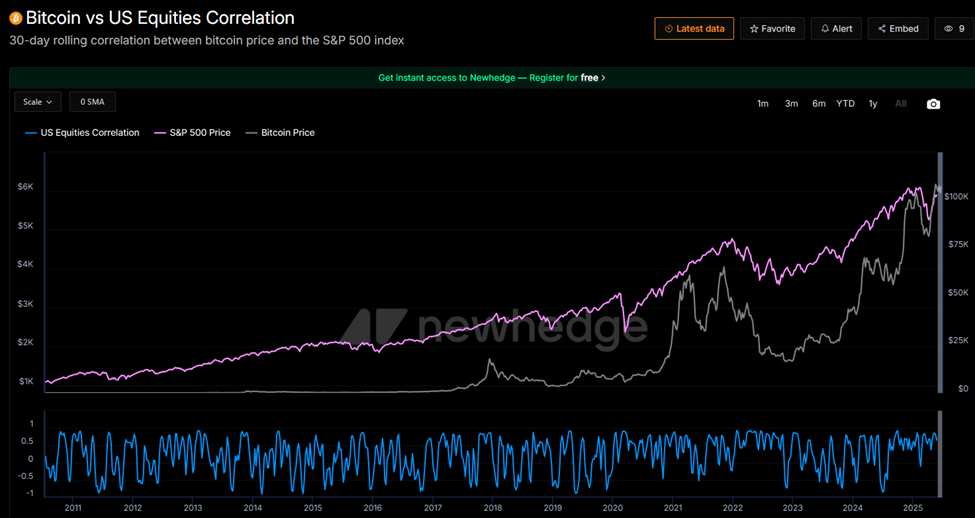Click the camera screenshot icon
The height and width of the screenshot is (518, 975).
(x=933, y=104)
